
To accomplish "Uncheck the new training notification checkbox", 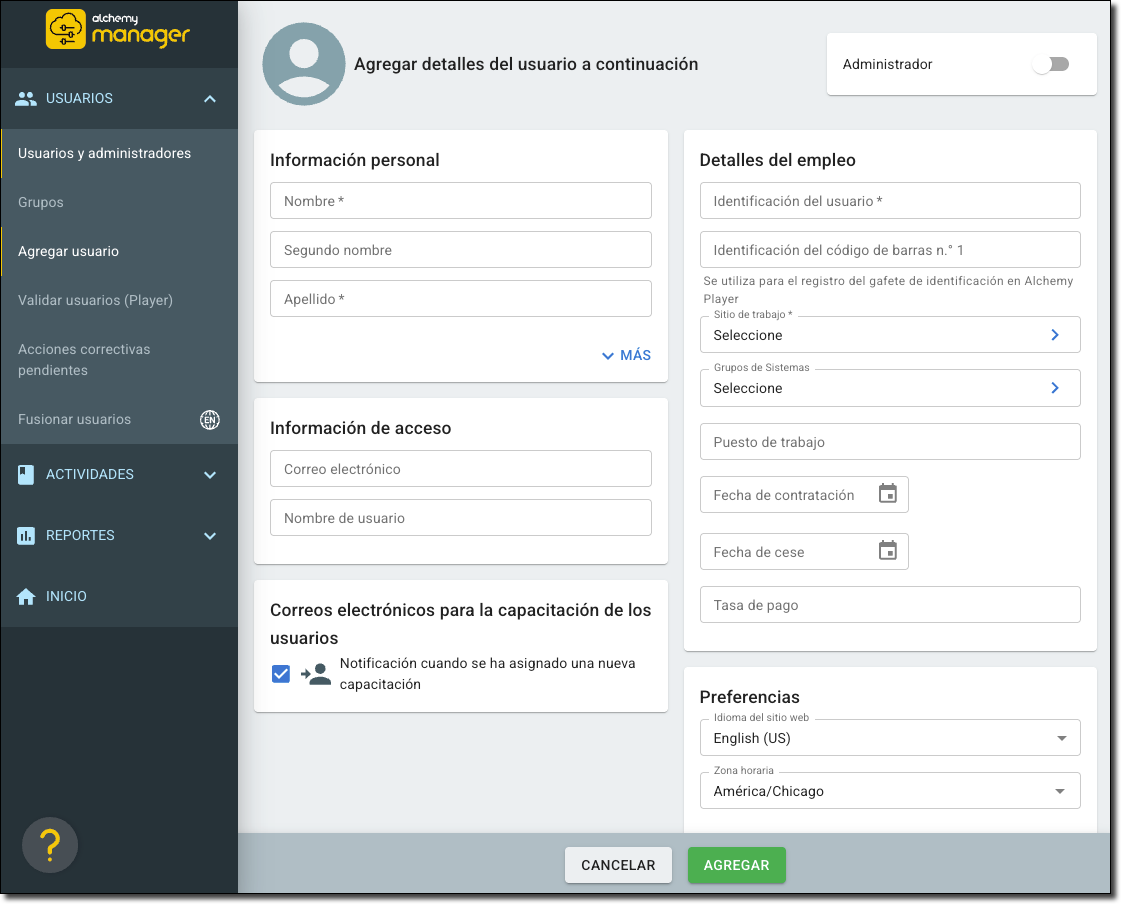I will (x=281, y=674).
